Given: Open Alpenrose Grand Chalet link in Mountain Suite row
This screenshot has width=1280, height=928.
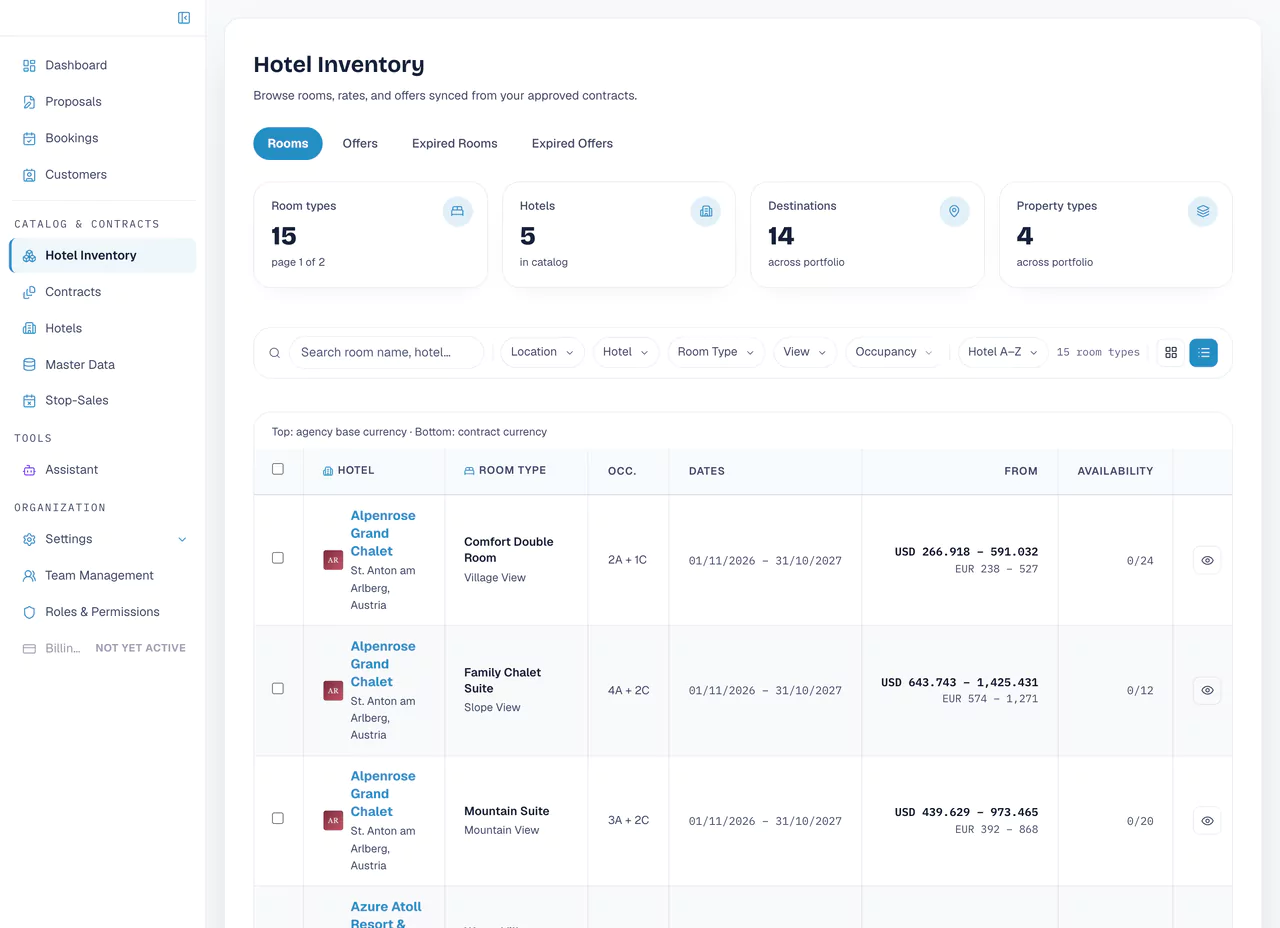Looking at the screenshot, I should pos(383,794).
